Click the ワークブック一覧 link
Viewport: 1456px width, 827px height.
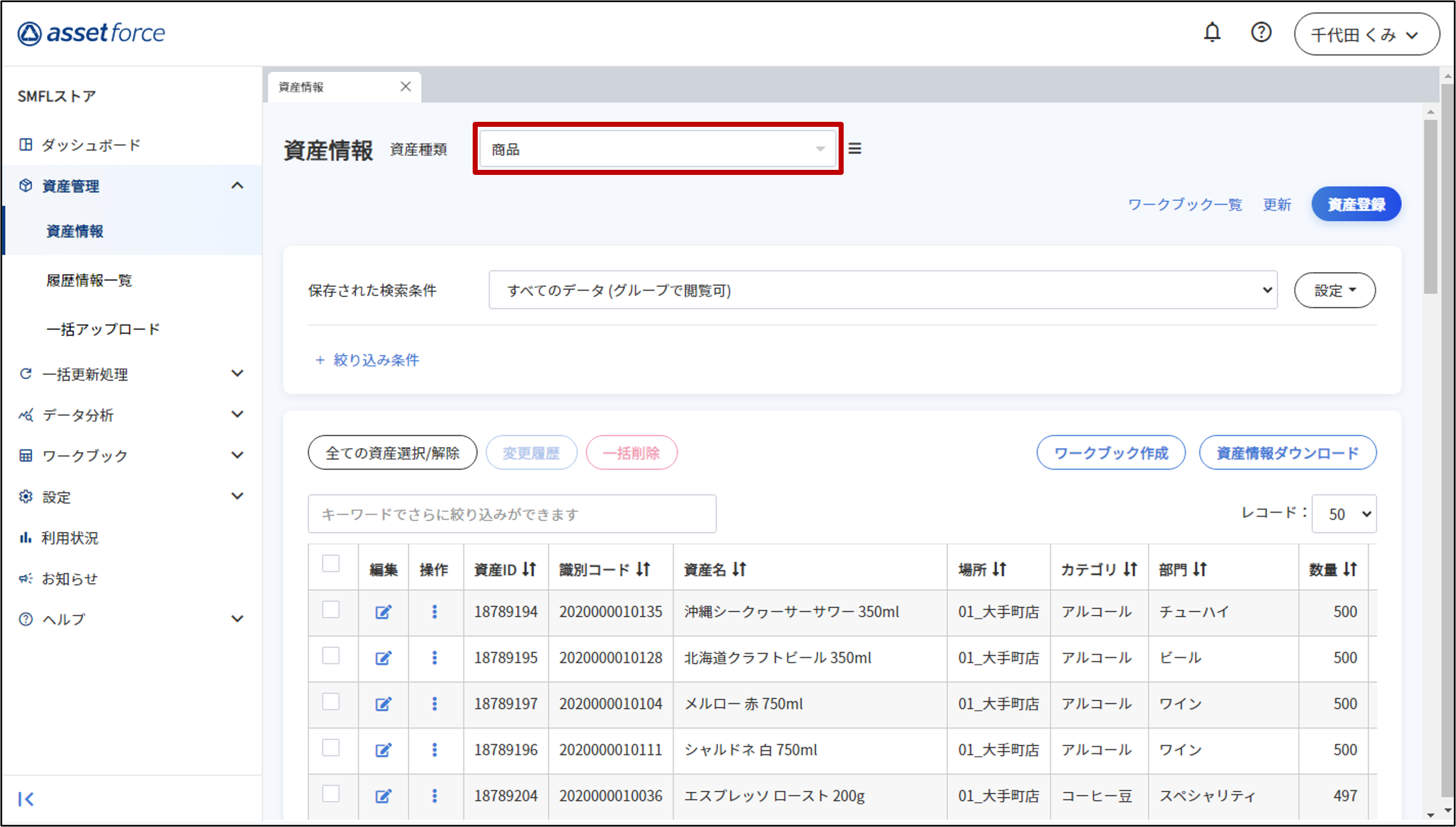tap(1184, 205)
